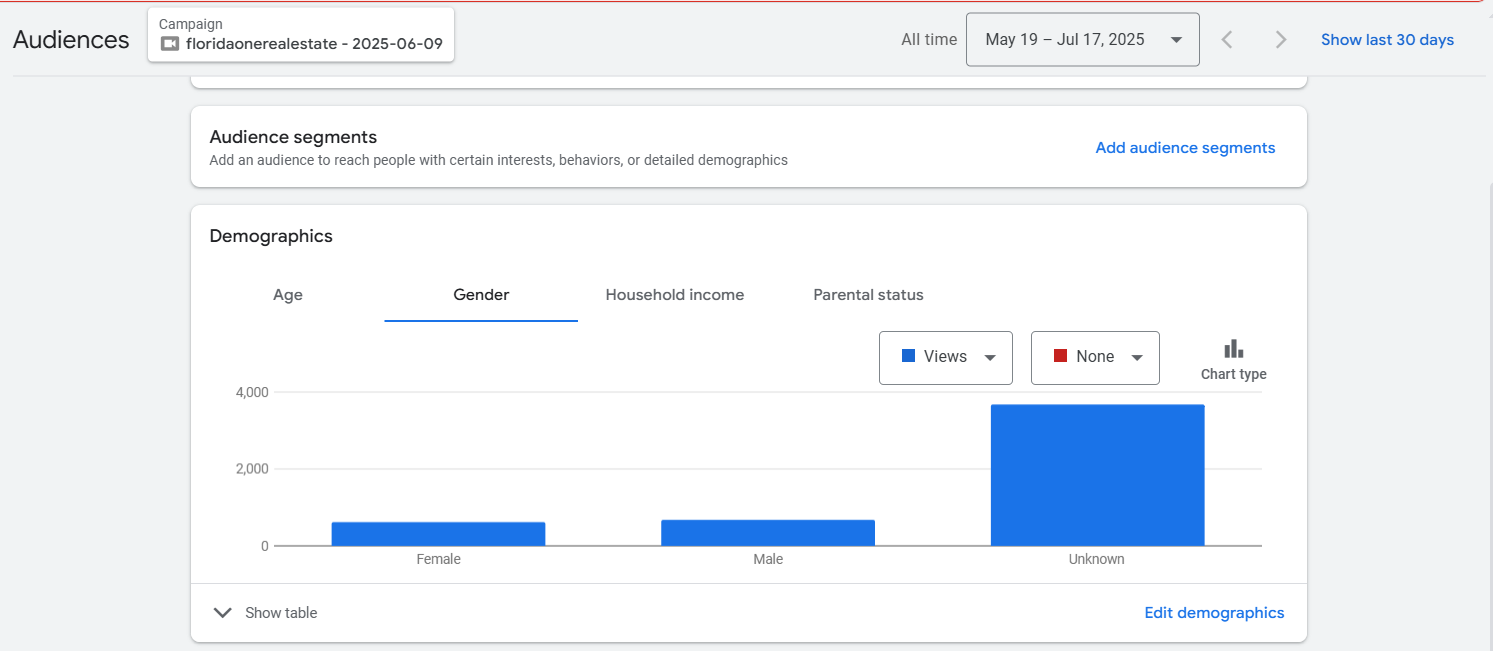Switch to the Age tab
The width and height of the screenshot is (1493, 651).
click(x=288, y=295)
